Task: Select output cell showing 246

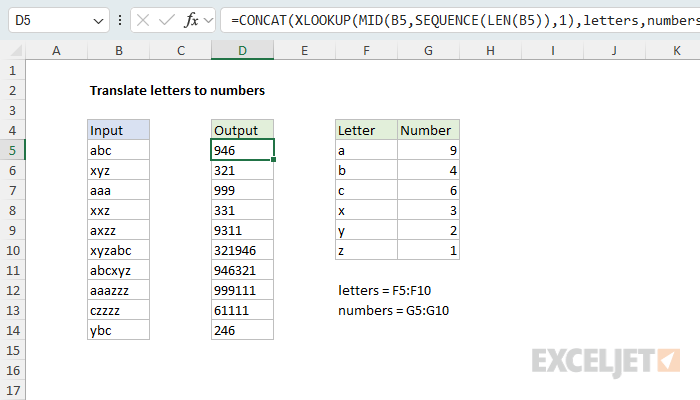Action: tap(242, 330)
